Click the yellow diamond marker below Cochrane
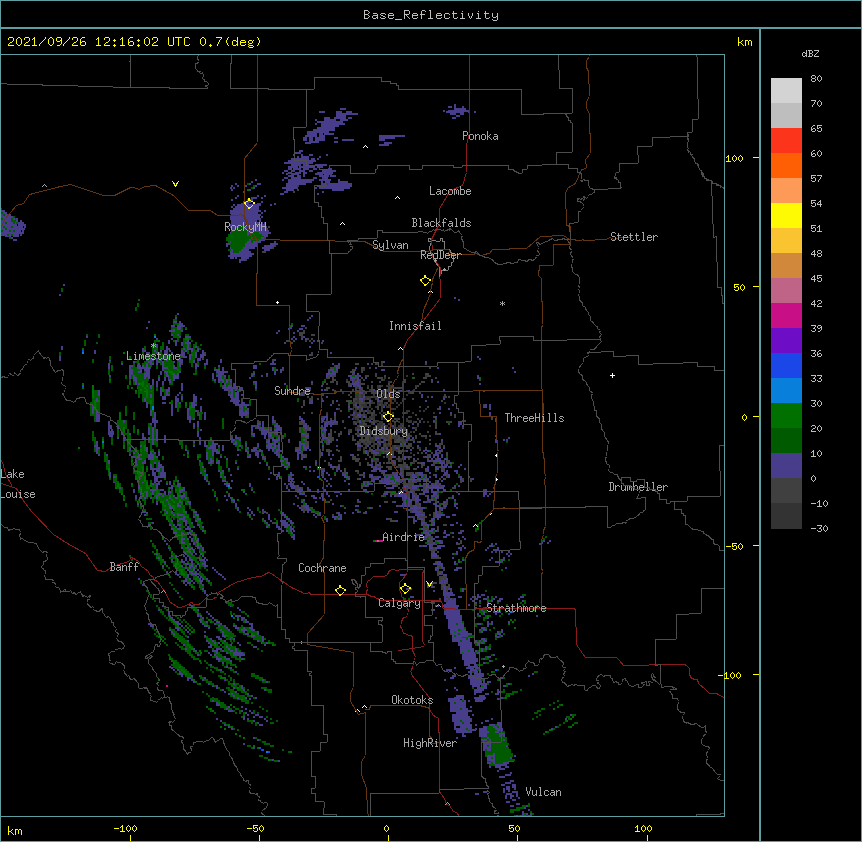862x842 pixels. point(340,590)
